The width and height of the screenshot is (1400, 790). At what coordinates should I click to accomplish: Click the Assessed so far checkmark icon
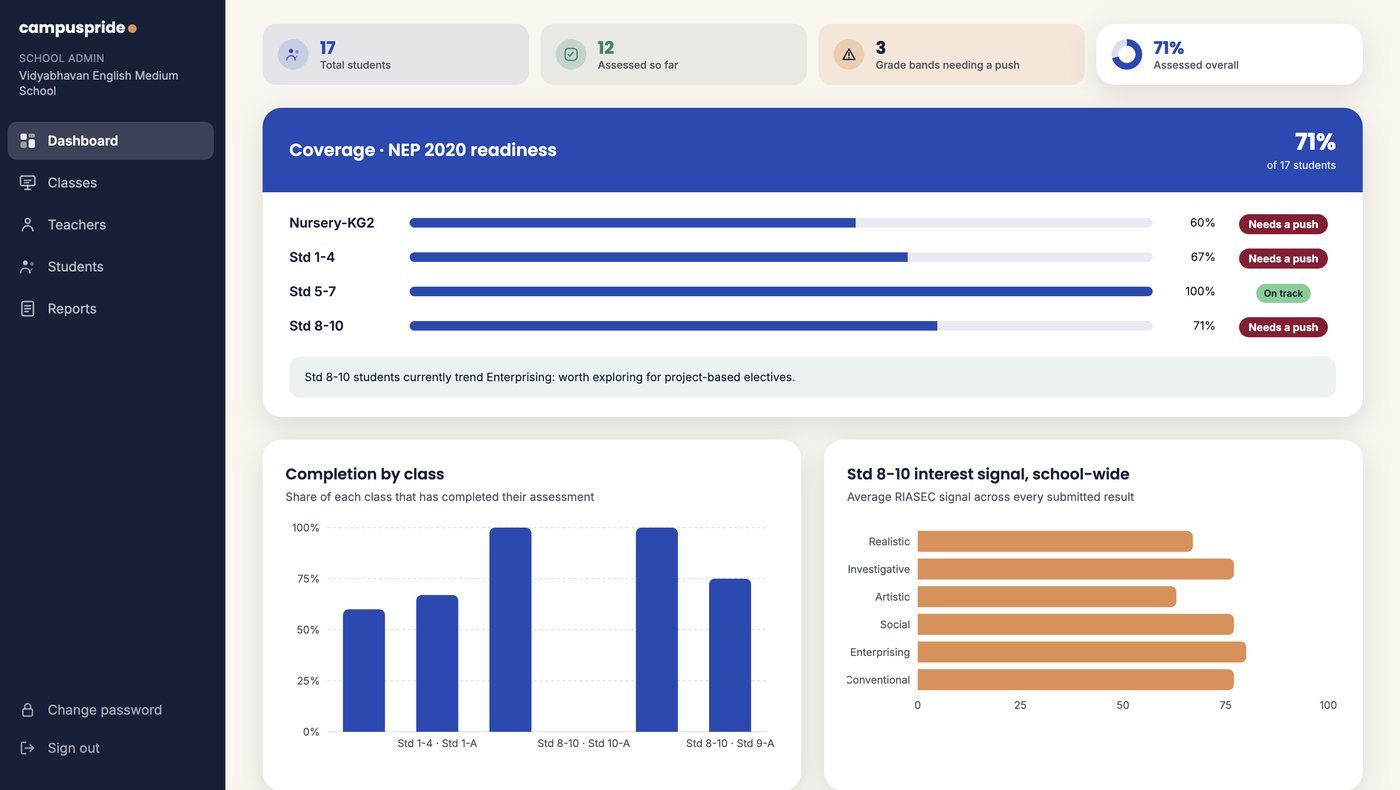tap(571, 54)
